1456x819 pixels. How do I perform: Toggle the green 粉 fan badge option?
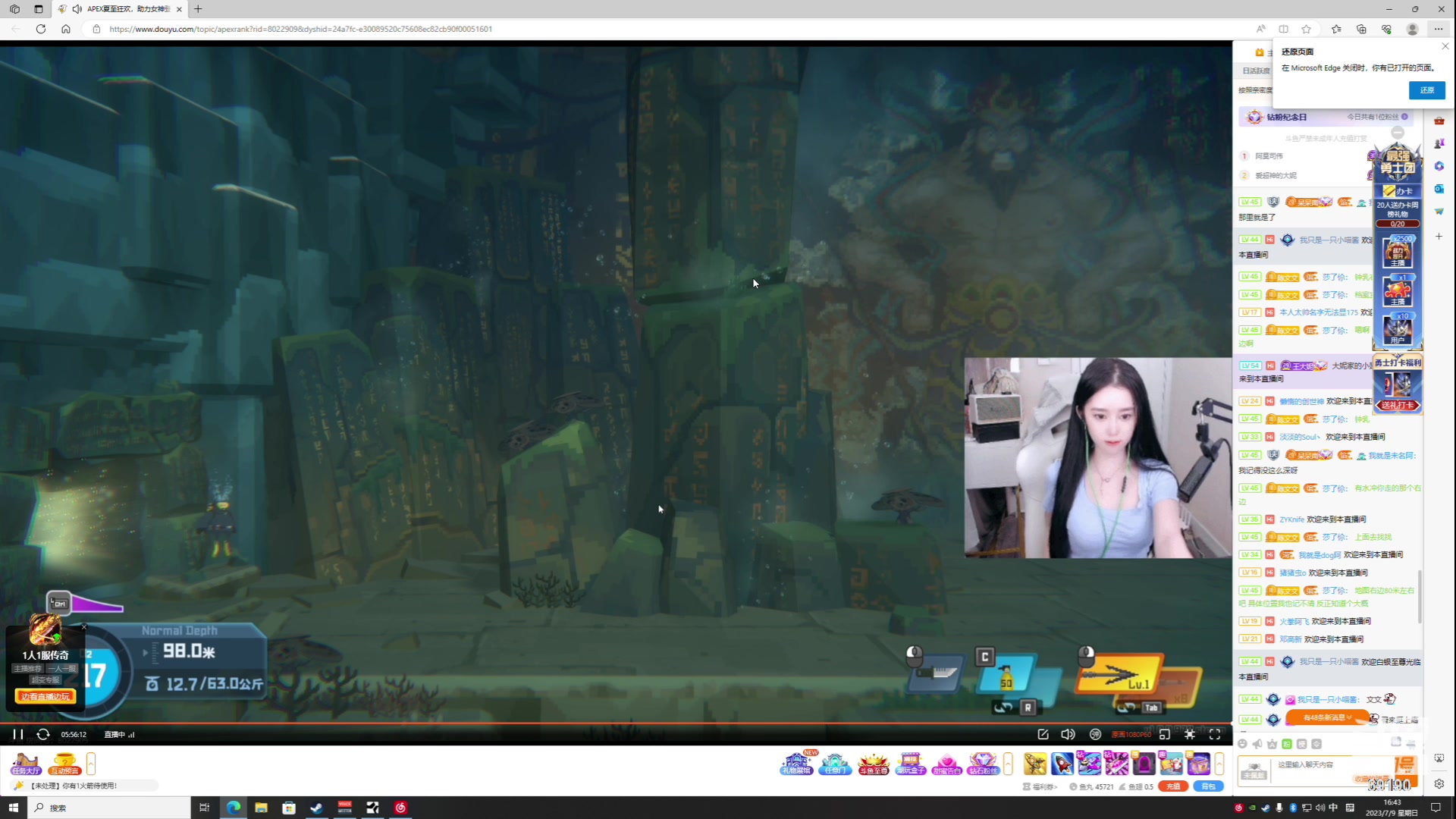[1287, 744]
